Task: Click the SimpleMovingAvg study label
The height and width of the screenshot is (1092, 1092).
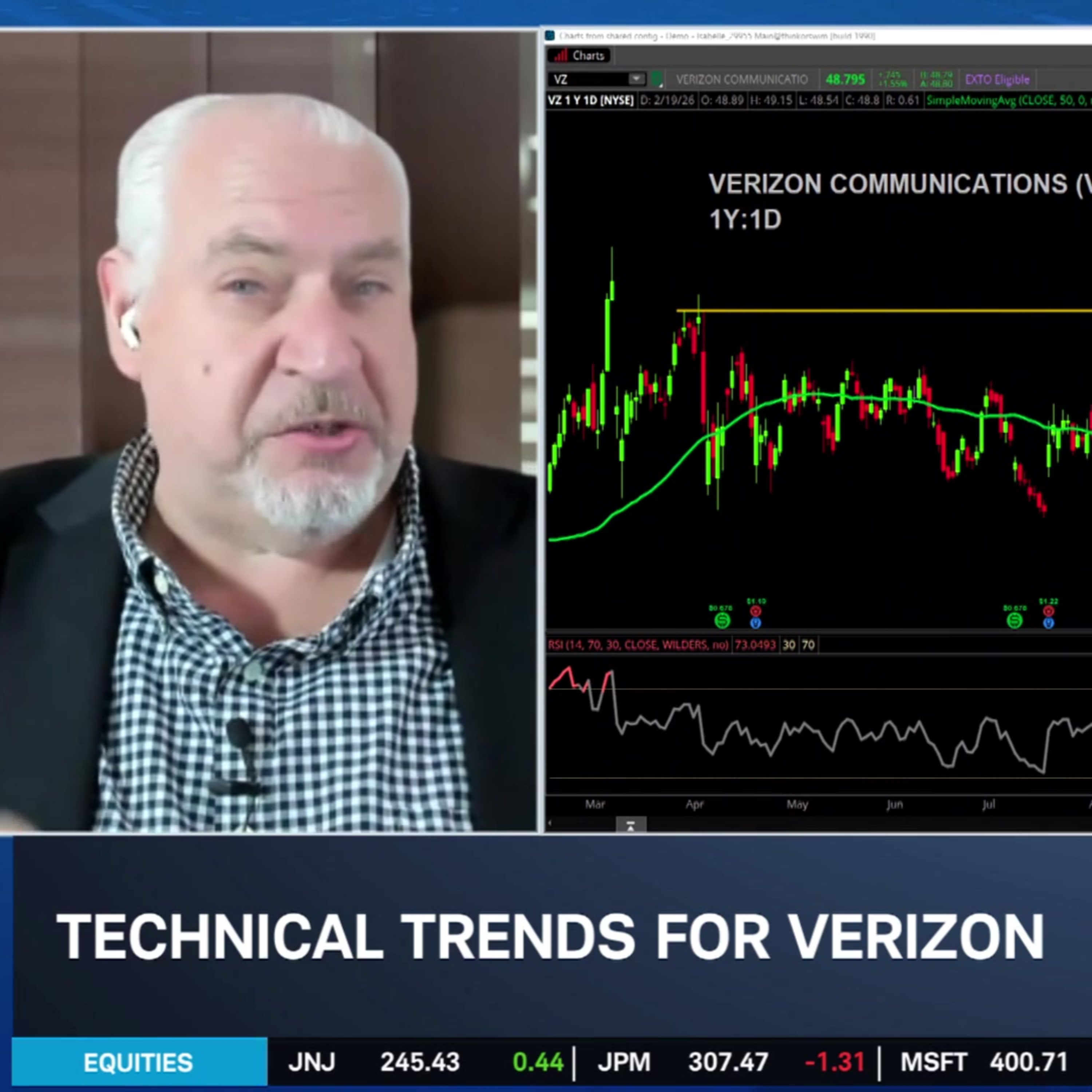Action: (x=1009, y=100)
